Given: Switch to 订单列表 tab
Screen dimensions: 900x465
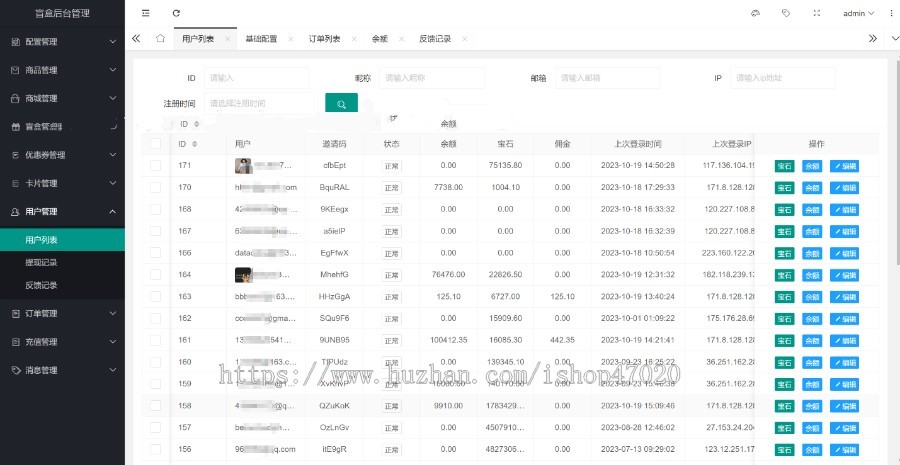Looking at the screenshot, I should [324, 39].
